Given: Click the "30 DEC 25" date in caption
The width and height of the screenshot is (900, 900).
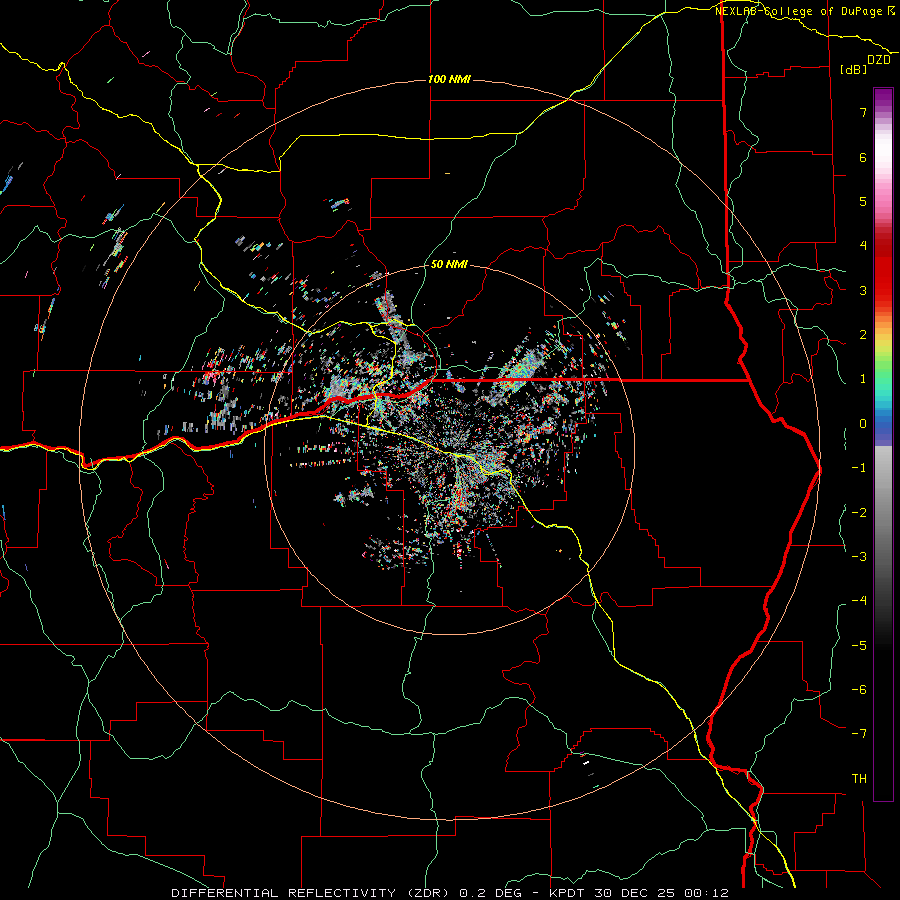Looking at the screenshot, I should click(634, 893).
